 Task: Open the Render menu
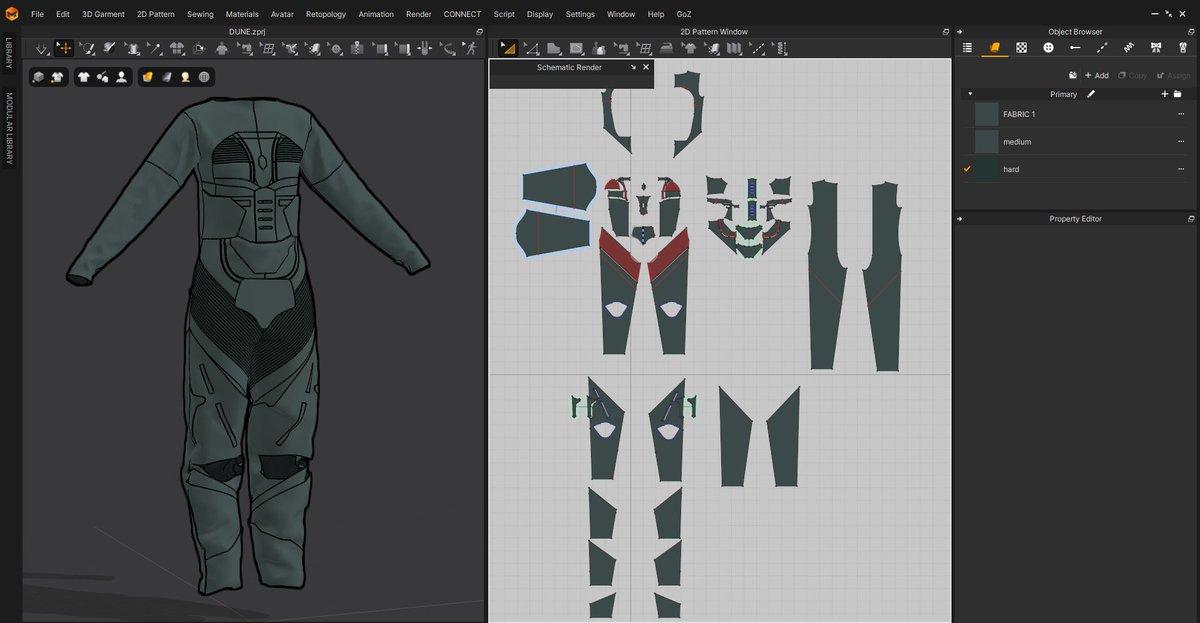pos(419,14)
